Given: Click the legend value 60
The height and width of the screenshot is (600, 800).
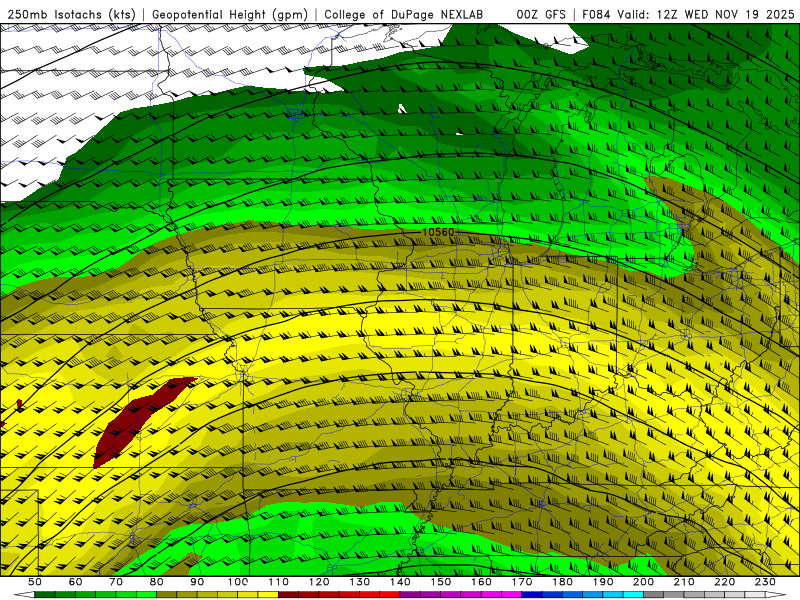Looking at the screenshot, I should (75, 582).
